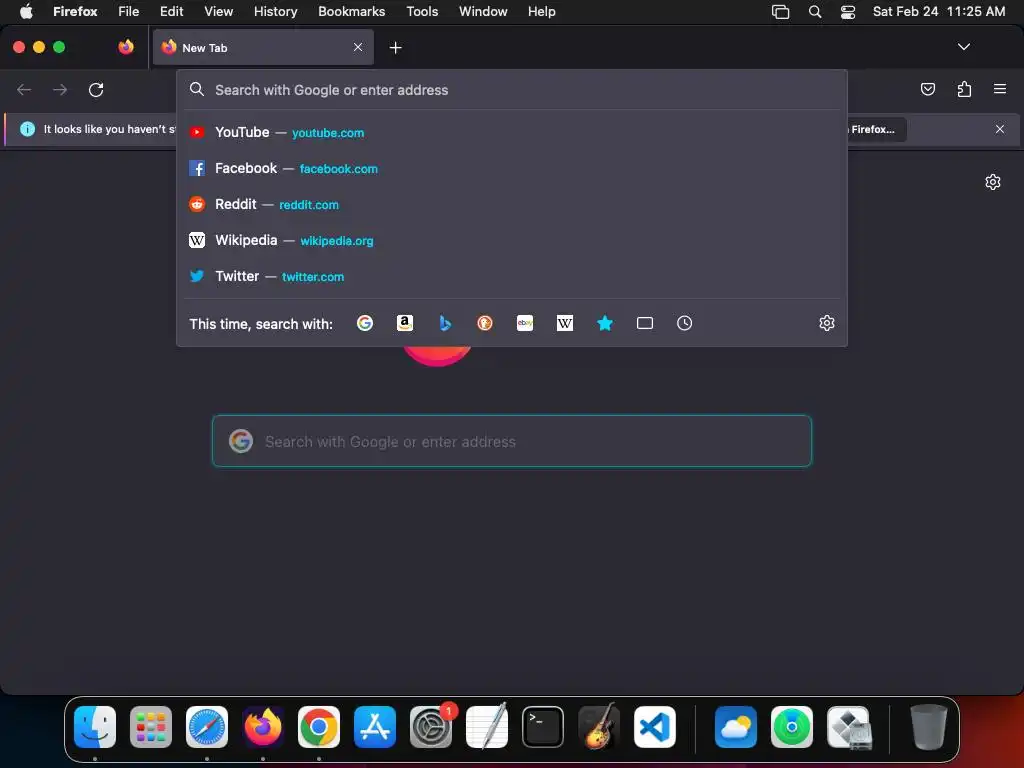Open Launchpad from the Dock

pos(151,727)
